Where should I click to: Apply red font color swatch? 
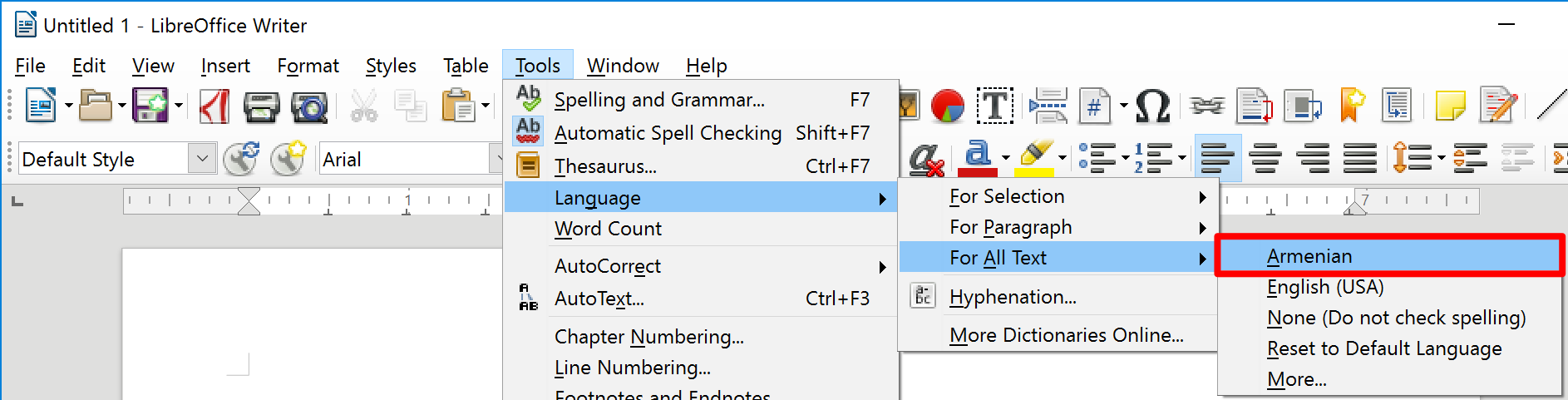coord(977,172)
